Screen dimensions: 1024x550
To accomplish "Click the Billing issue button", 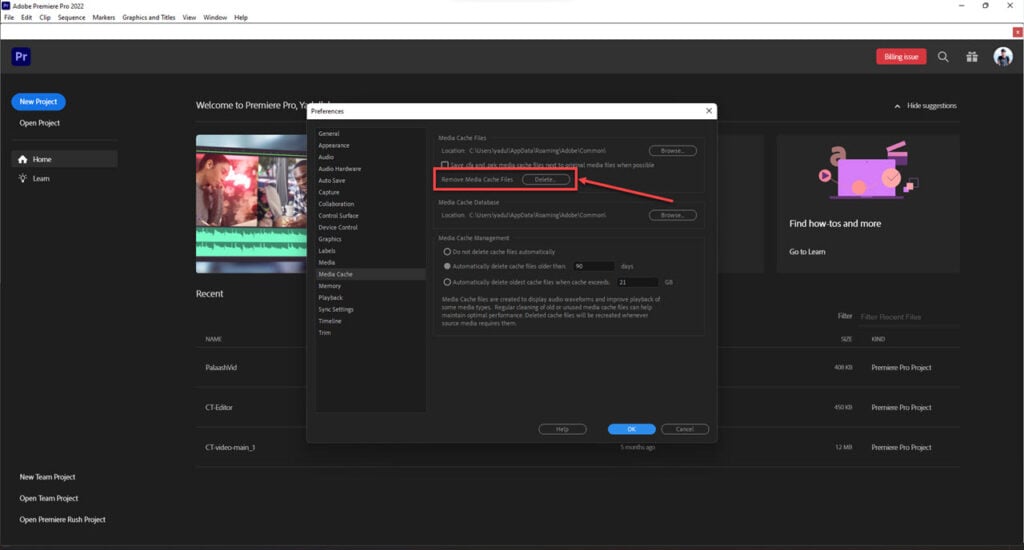I will pos(901,57).
